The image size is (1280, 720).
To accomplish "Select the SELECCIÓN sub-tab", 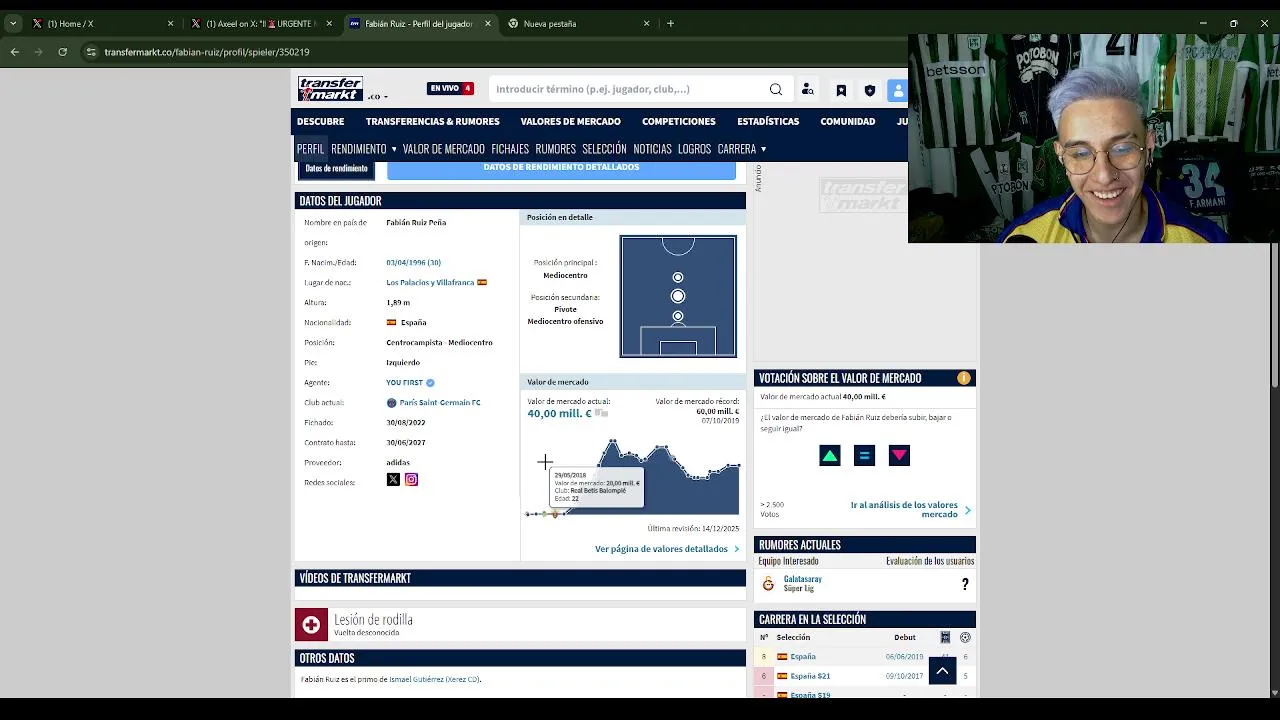I will click(604, 149).
